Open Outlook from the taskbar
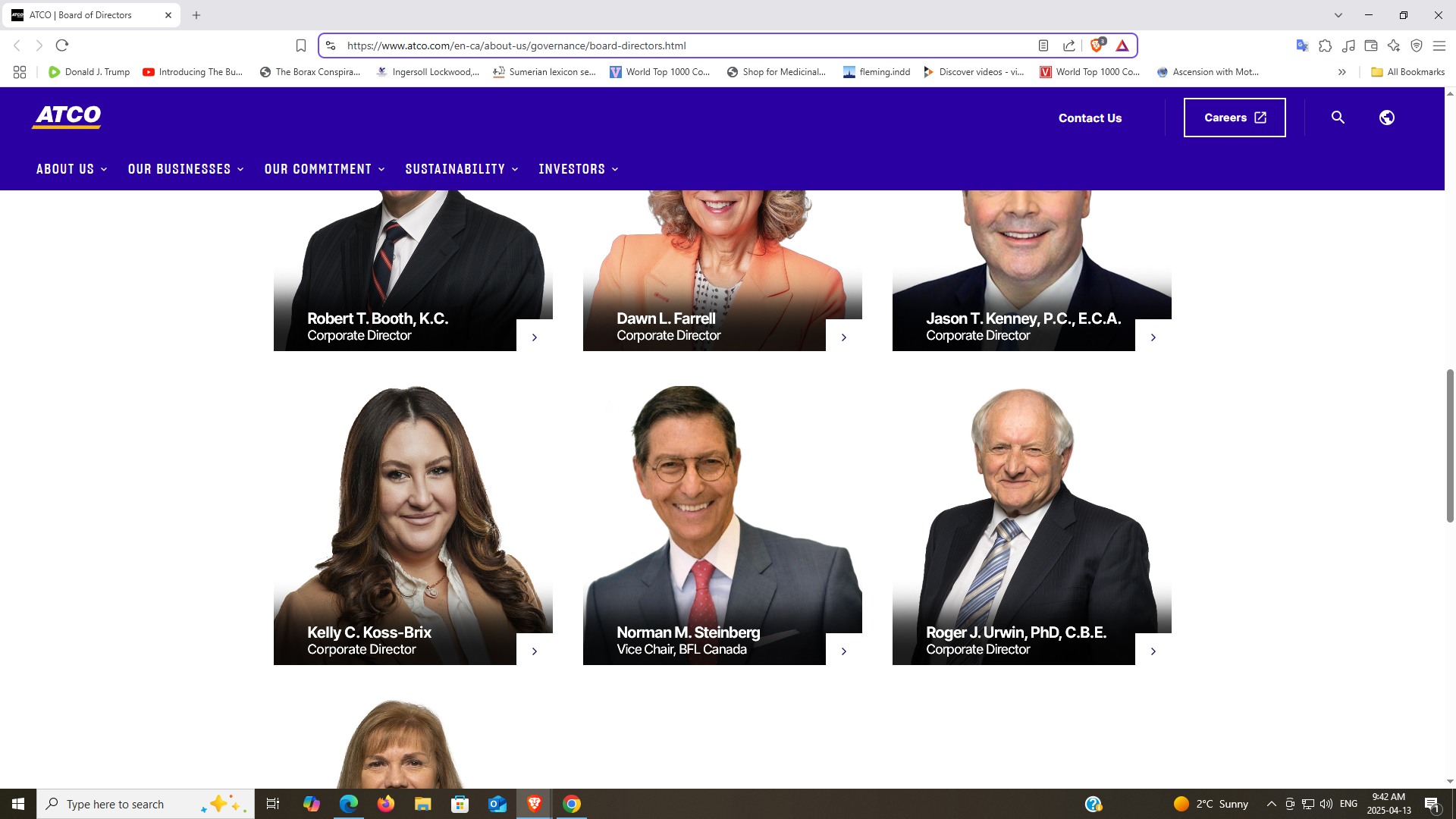 (x=497, y=804)
